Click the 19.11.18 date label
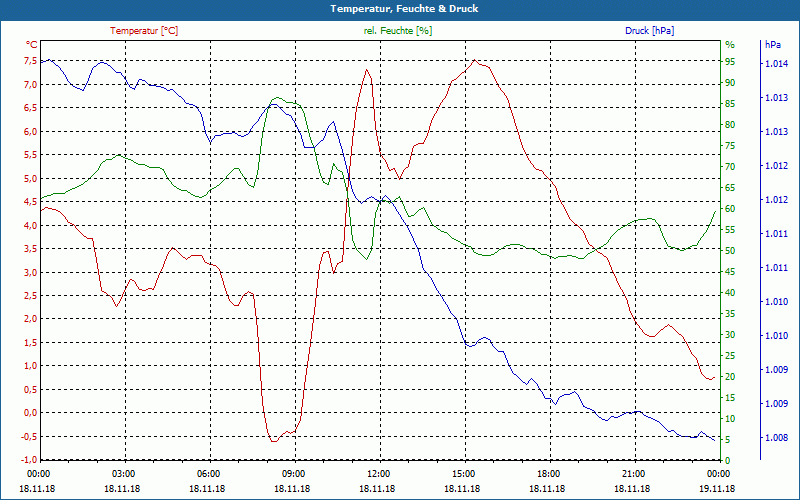Image resolution: width=800 pixels, height=500 pixels. 717,489
